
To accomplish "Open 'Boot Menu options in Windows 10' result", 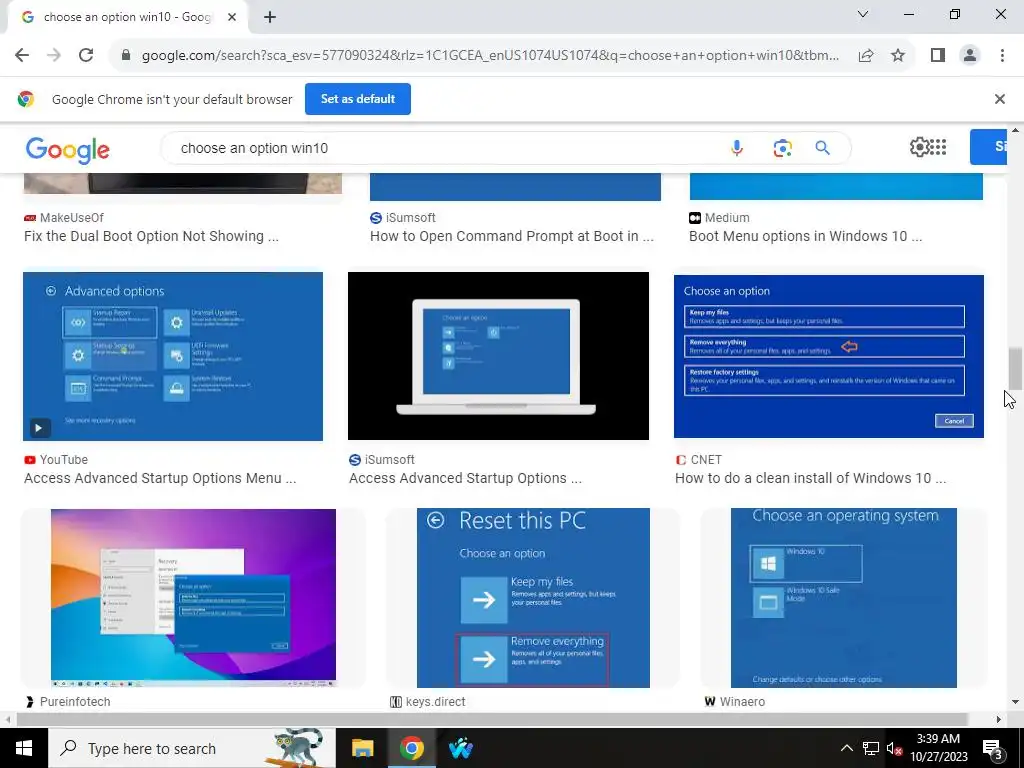I will [806, 236].
